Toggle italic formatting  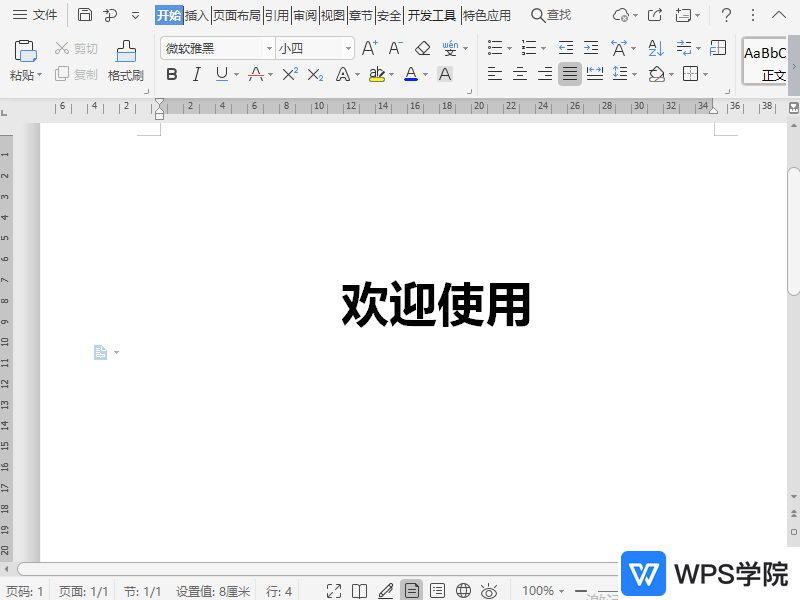point(196,74)
